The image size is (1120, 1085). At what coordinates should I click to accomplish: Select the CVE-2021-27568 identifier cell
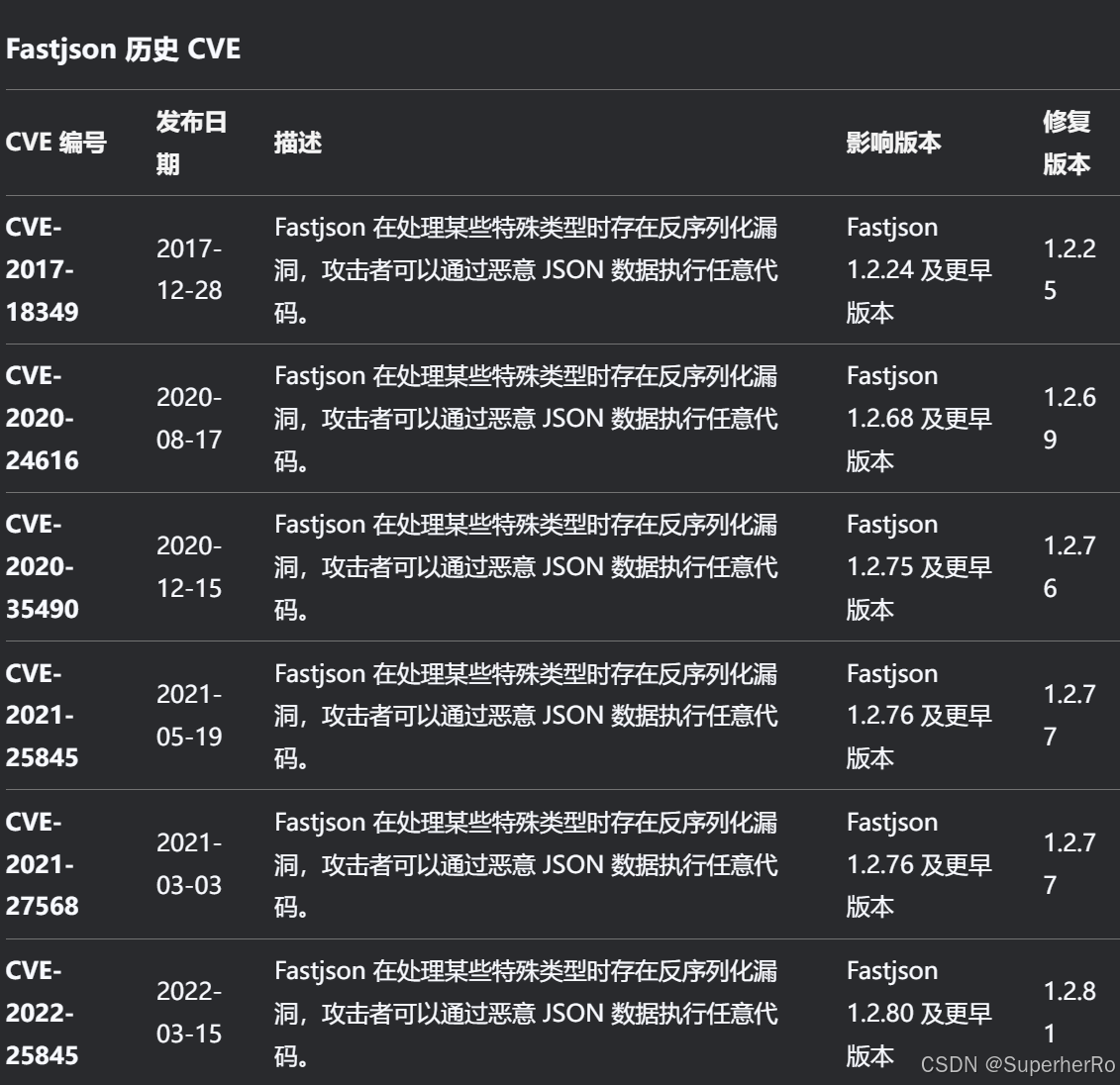click(x=42, y=863)
